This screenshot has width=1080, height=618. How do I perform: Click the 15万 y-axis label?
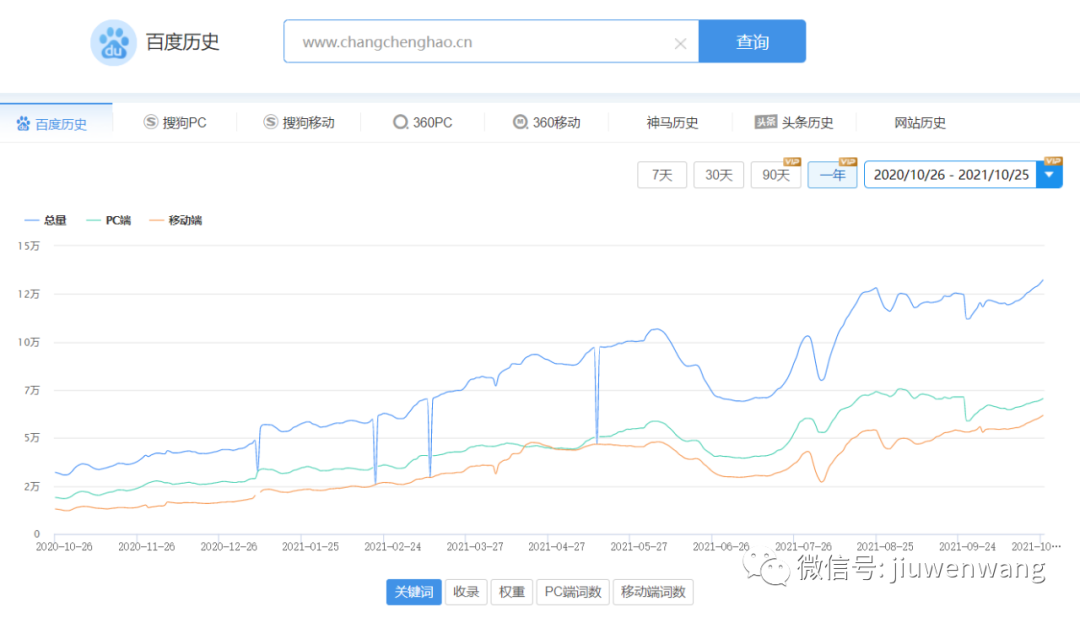[x=29, y=246]
